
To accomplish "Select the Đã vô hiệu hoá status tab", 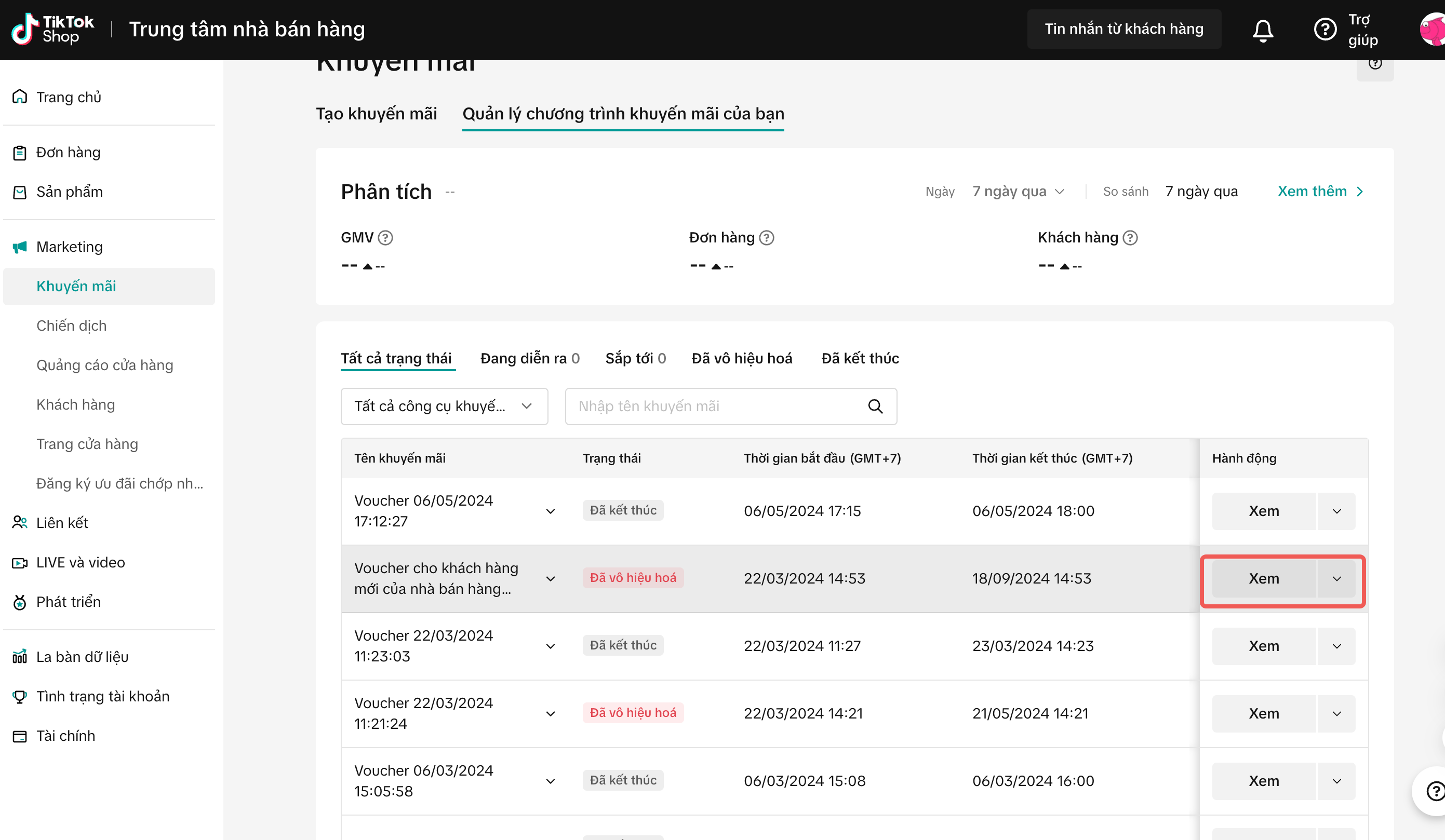I will click(x=741, y=358).
